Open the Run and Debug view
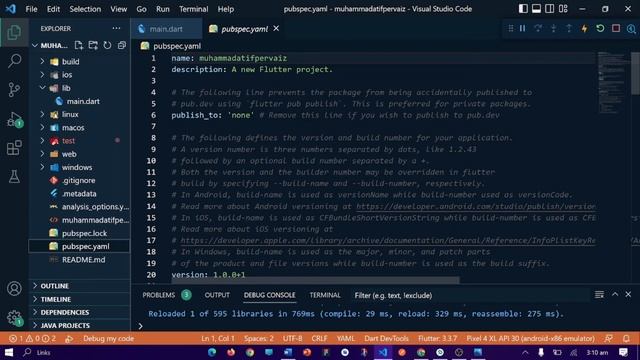This screenshot has height=360, width=640. coord(14,119)
